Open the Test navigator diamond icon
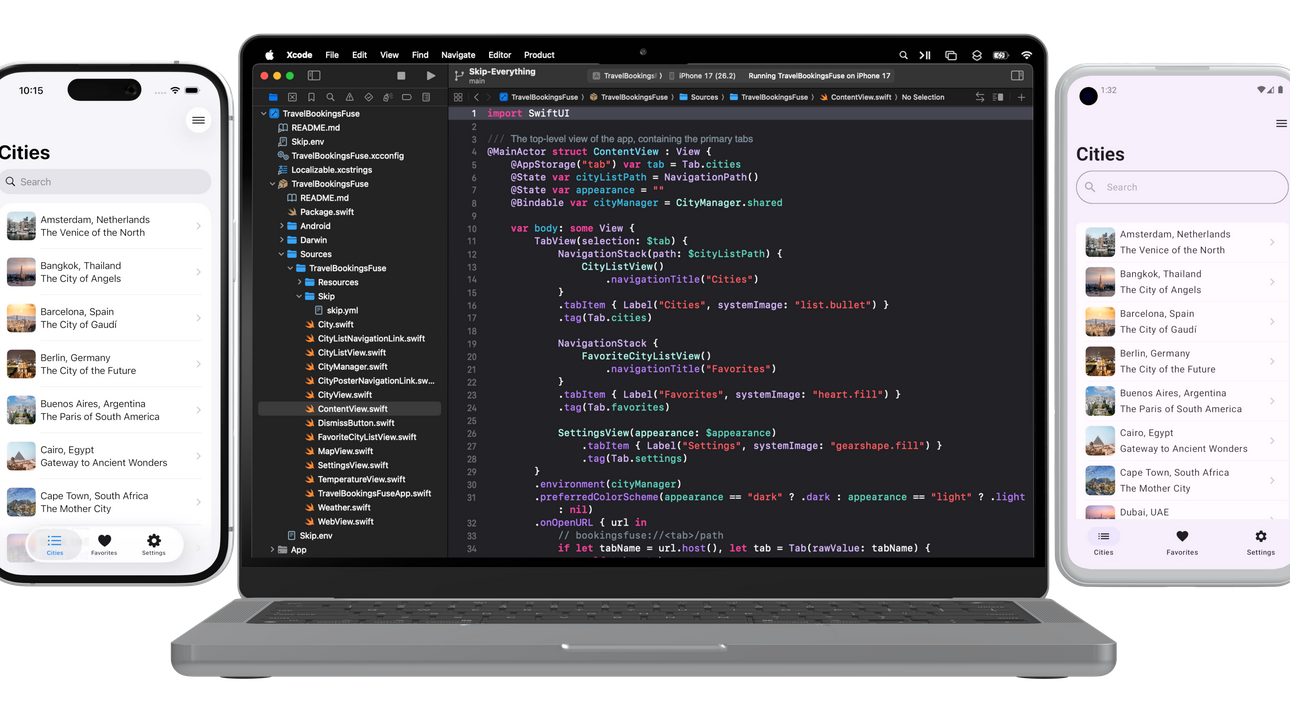 [368, 98]
